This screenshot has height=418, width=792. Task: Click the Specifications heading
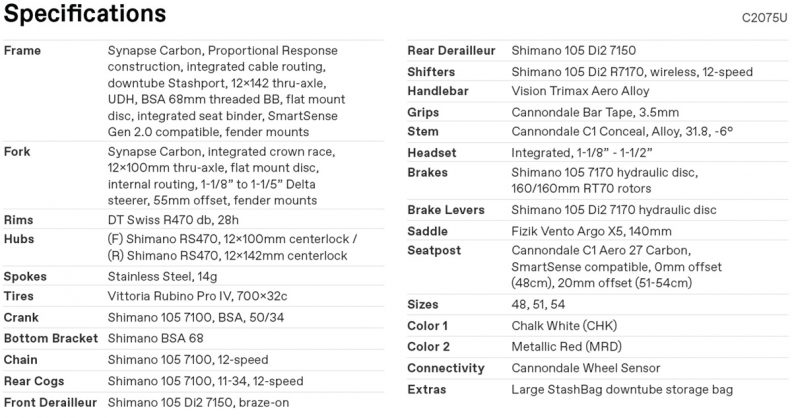tap(86, 14)
